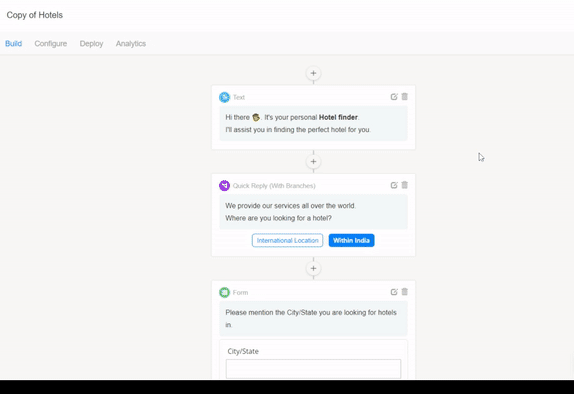Edit the Form block
The image size is (574, 394).
394,292
